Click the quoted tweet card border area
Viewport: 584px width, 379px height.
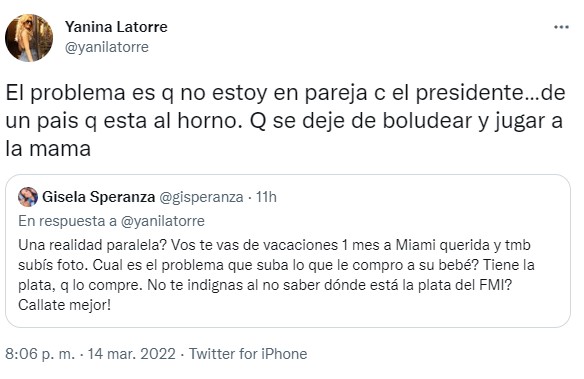pyautogui.click(x=288, y=251)
